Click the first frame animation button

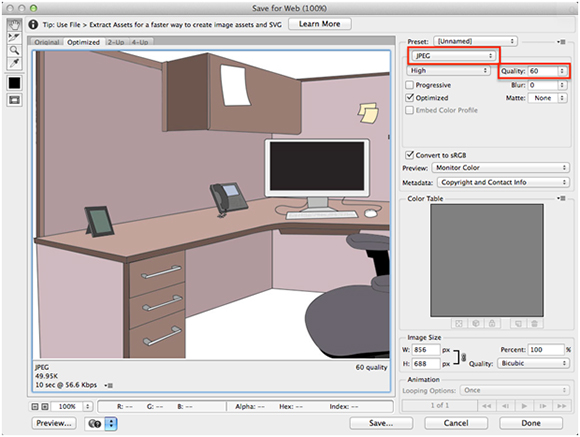486,406
